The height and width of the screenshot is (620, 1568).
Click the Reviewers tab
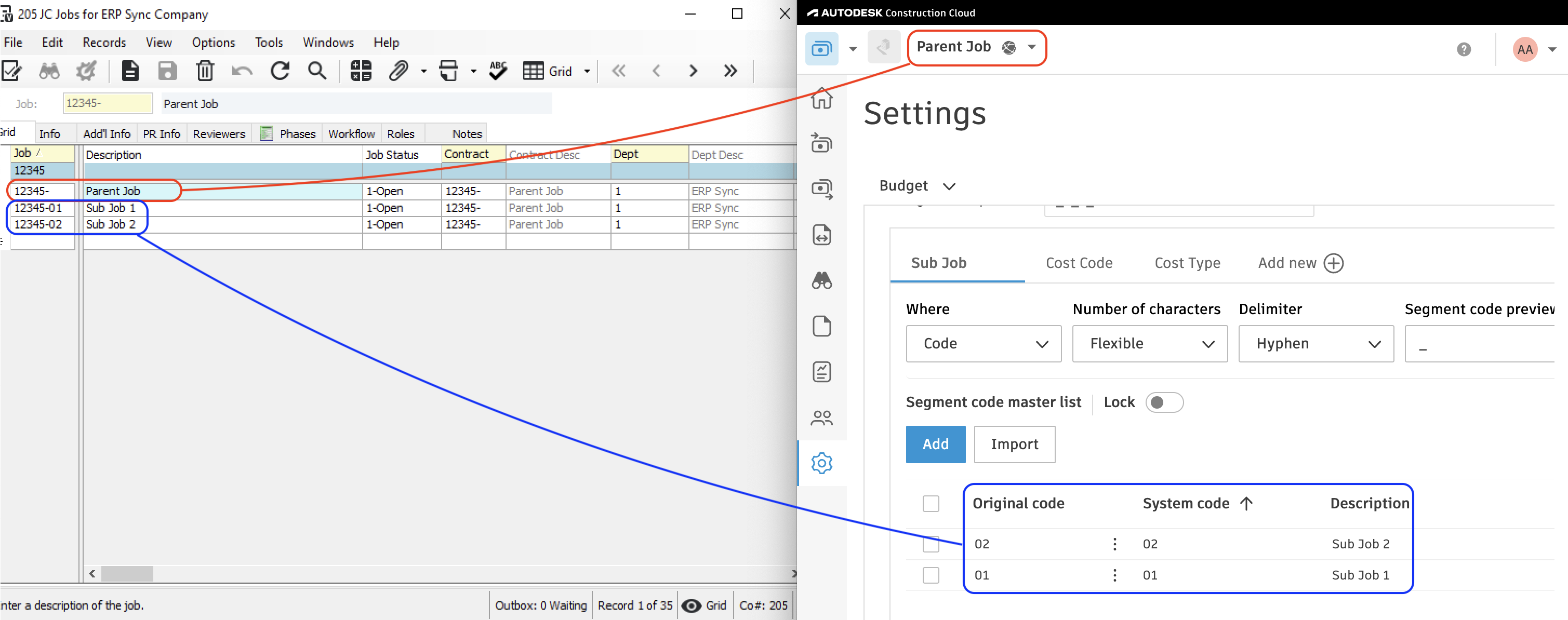(x=219, y=134)
